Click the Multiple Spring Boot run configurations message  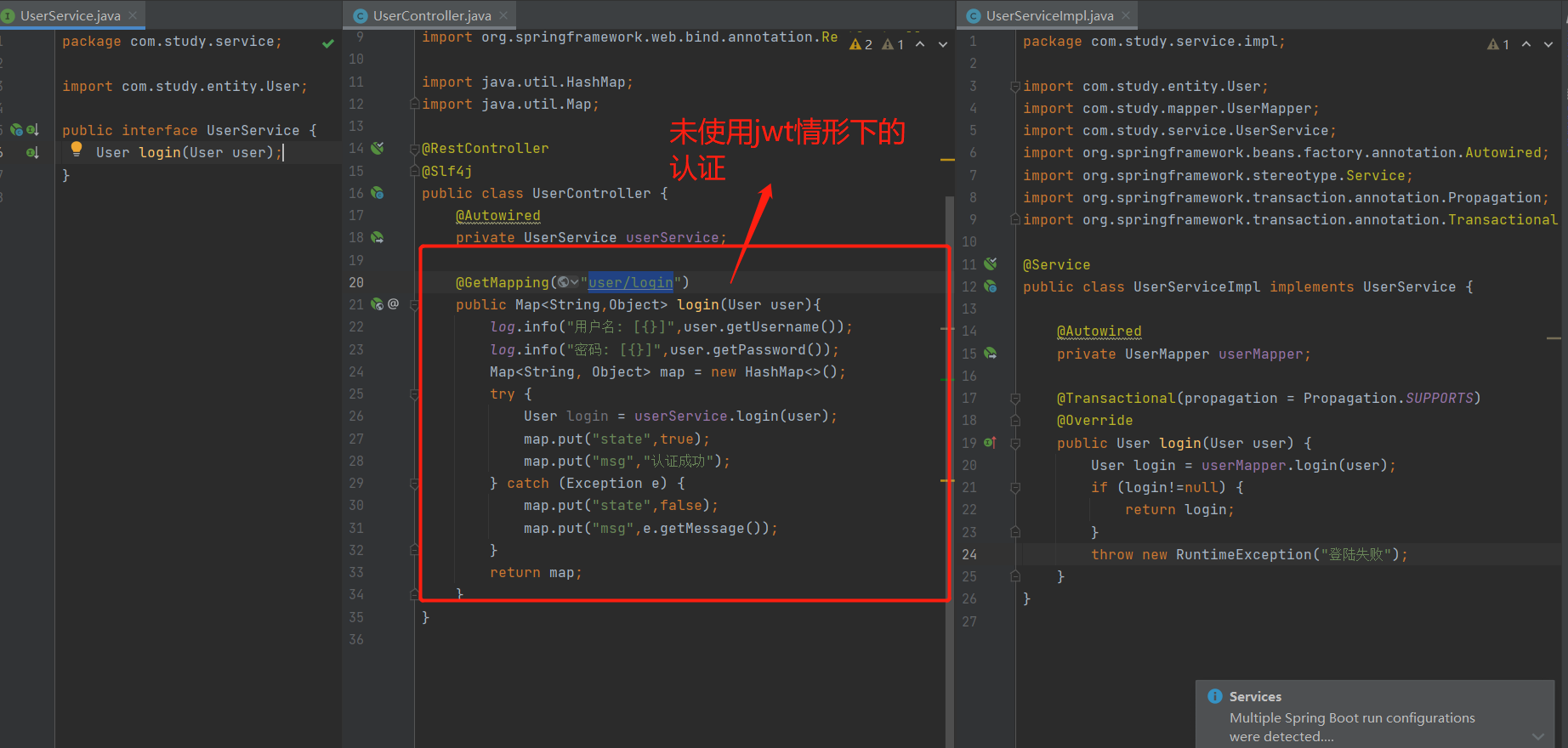(x=1352, y=727)
